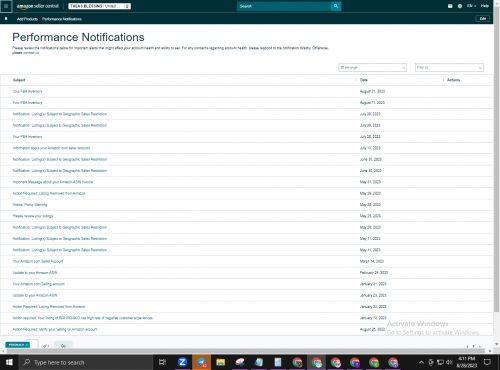
Task: Open the settings gear icon
Action: [x=460, y=6]
